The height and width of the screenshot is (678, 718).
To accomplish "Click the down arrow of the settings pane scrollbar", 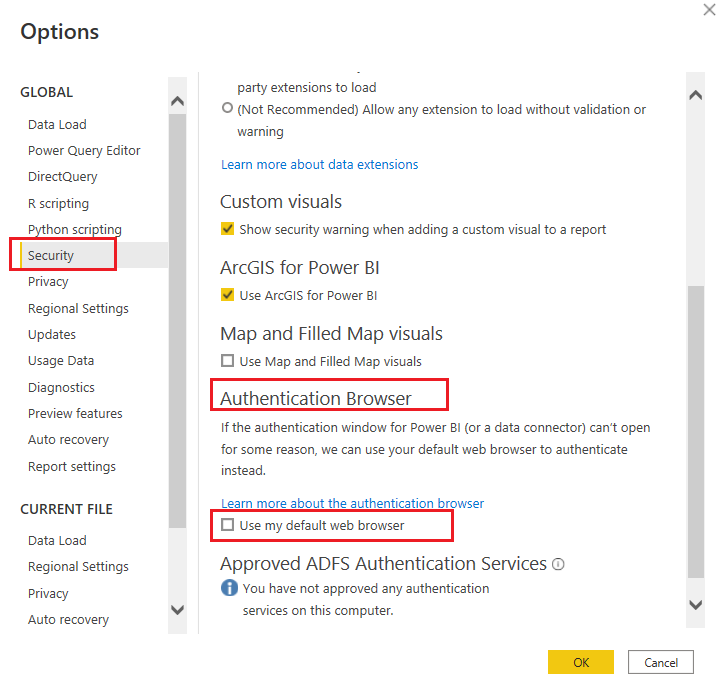I will [696, 605].
